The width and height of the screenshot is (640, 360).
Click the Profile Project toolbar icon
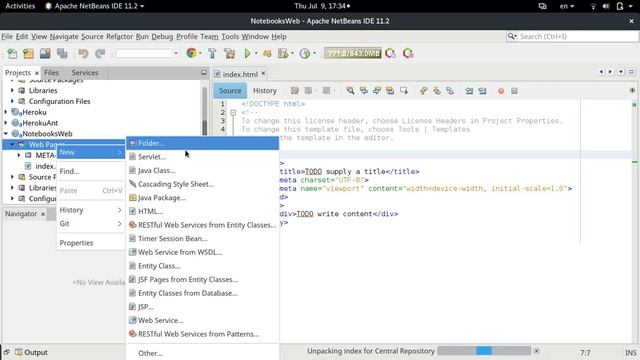point(304,53)
